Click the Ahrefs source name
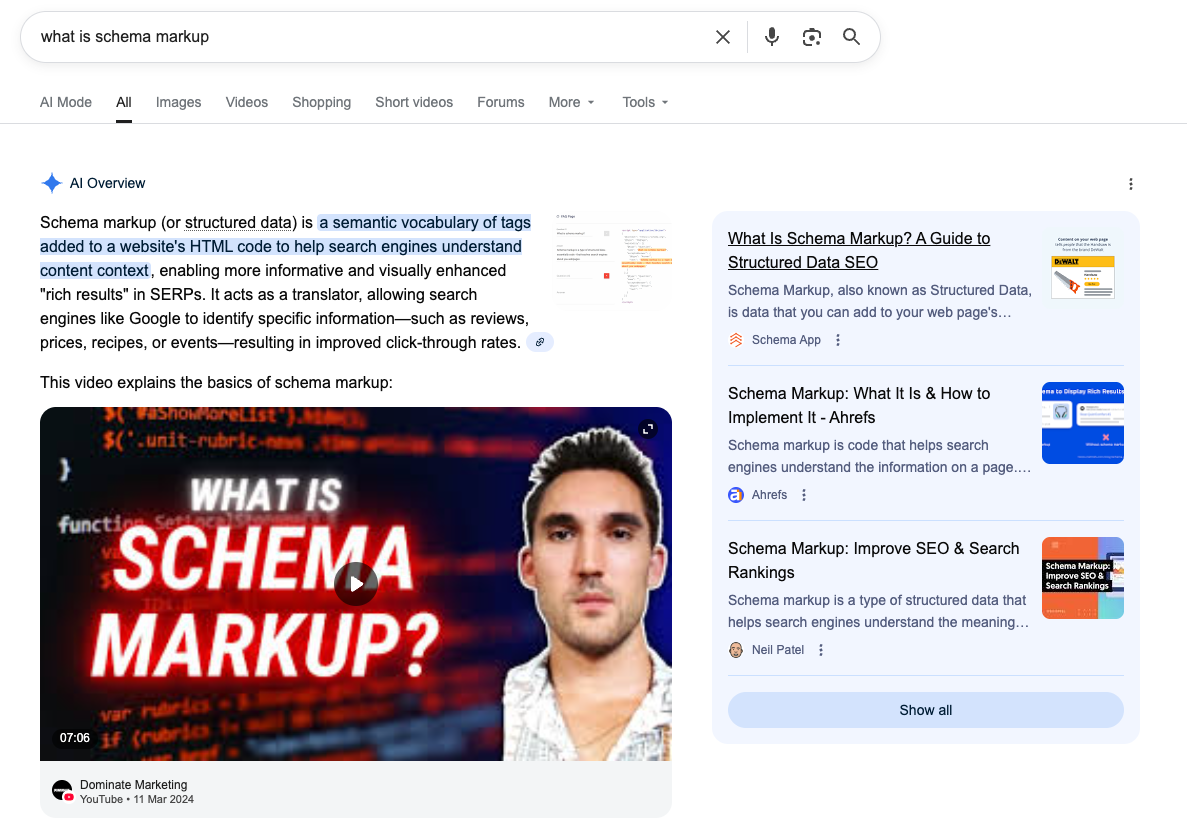 tap(769, 495)
